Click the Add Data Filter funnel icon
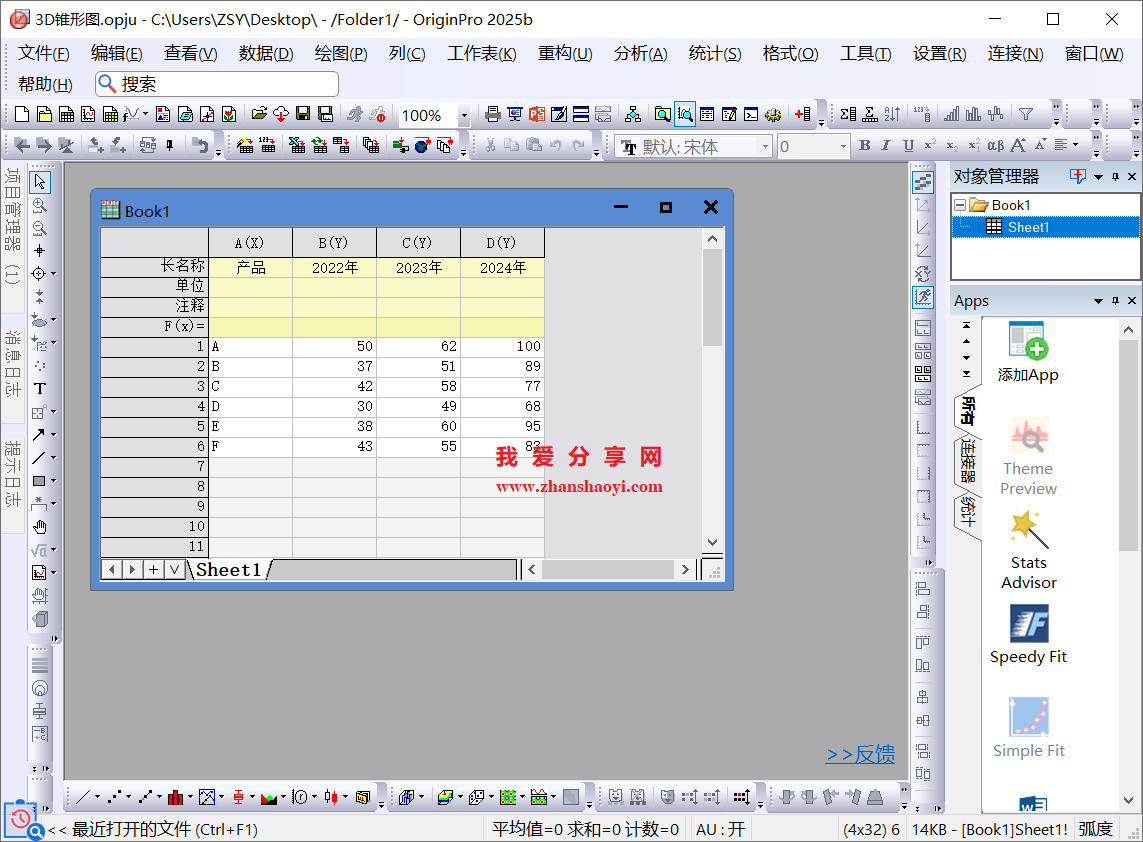 (1025, 115)
